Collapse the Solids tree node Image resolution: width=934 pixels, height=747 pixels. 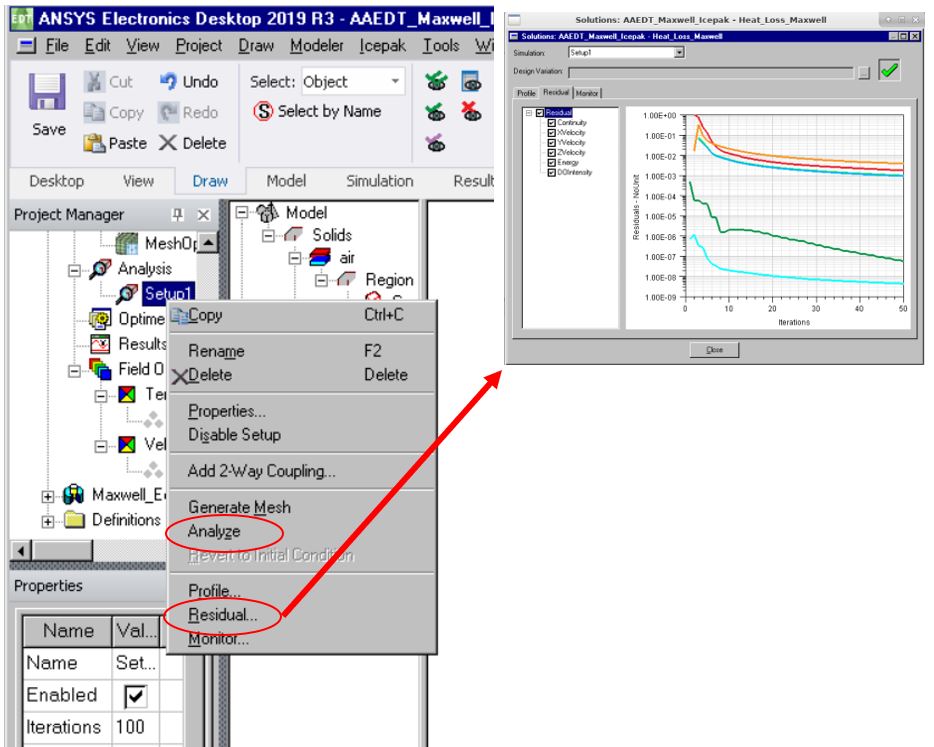click(x=269, y=236)
